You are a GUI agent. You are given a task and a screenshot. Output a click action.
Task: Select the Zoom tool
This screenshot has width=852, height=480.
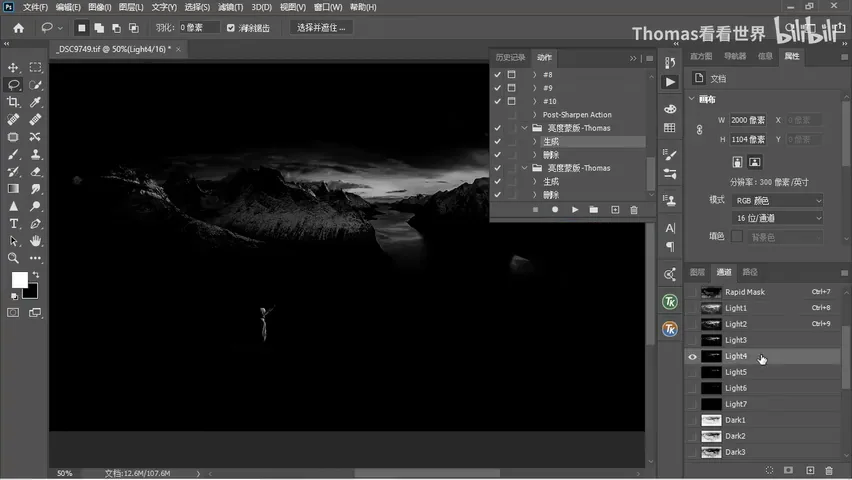point(13,258)
